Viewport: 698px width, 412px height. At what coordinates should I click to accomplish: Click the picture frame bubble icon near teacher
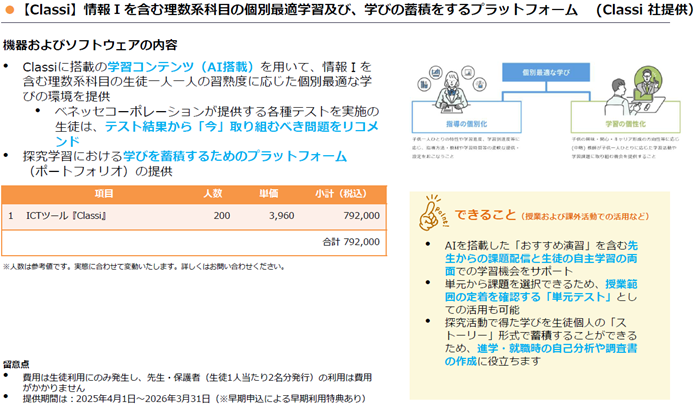(x=468, y=72)
